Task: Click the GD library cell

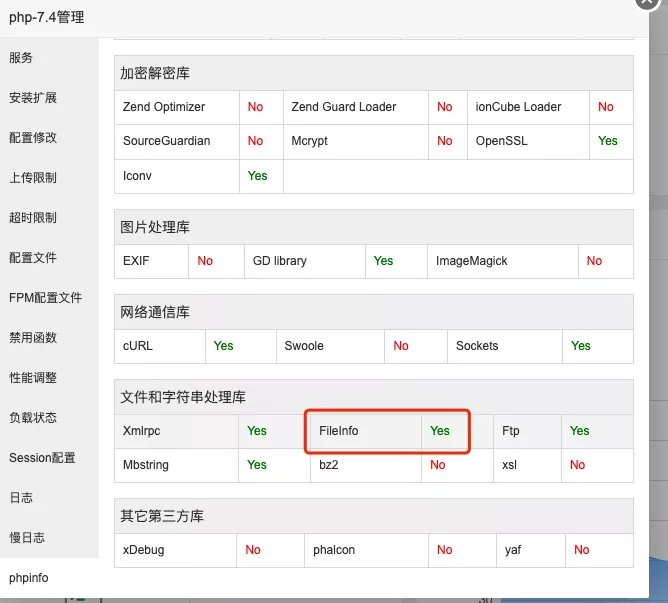Action: 305,261
